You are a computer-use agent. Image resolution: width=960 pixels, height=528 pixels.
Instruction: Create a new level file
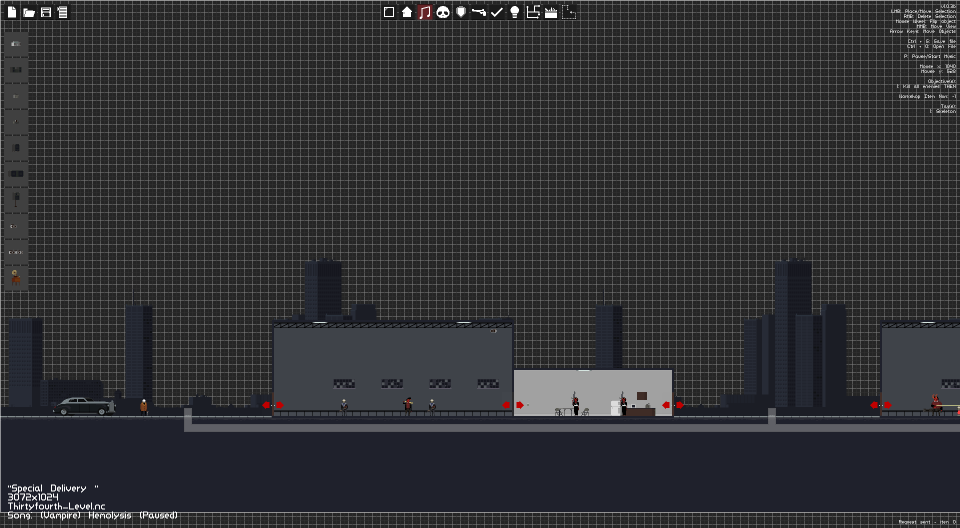tap(12, 12)
